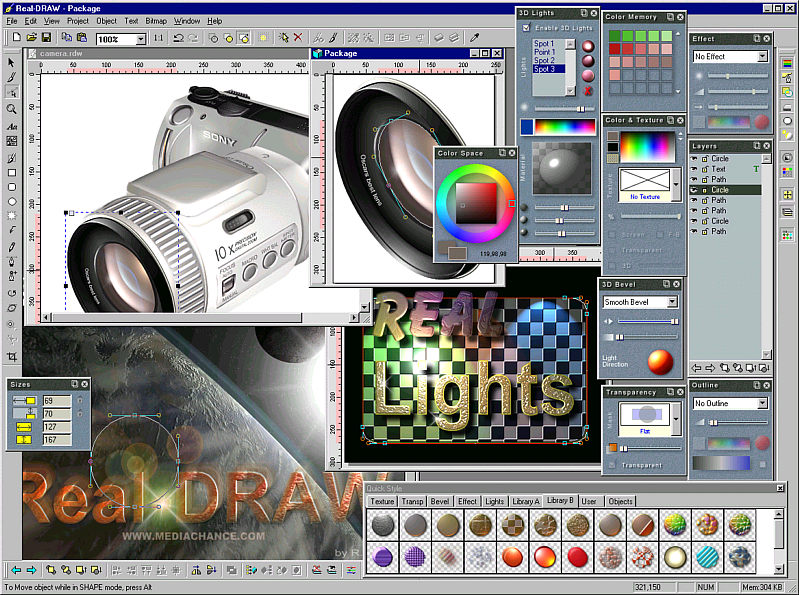Switch to the Texture tab in Quick Style
The height and width of the screenshot is (595, 799).
[x=382, y=501]
